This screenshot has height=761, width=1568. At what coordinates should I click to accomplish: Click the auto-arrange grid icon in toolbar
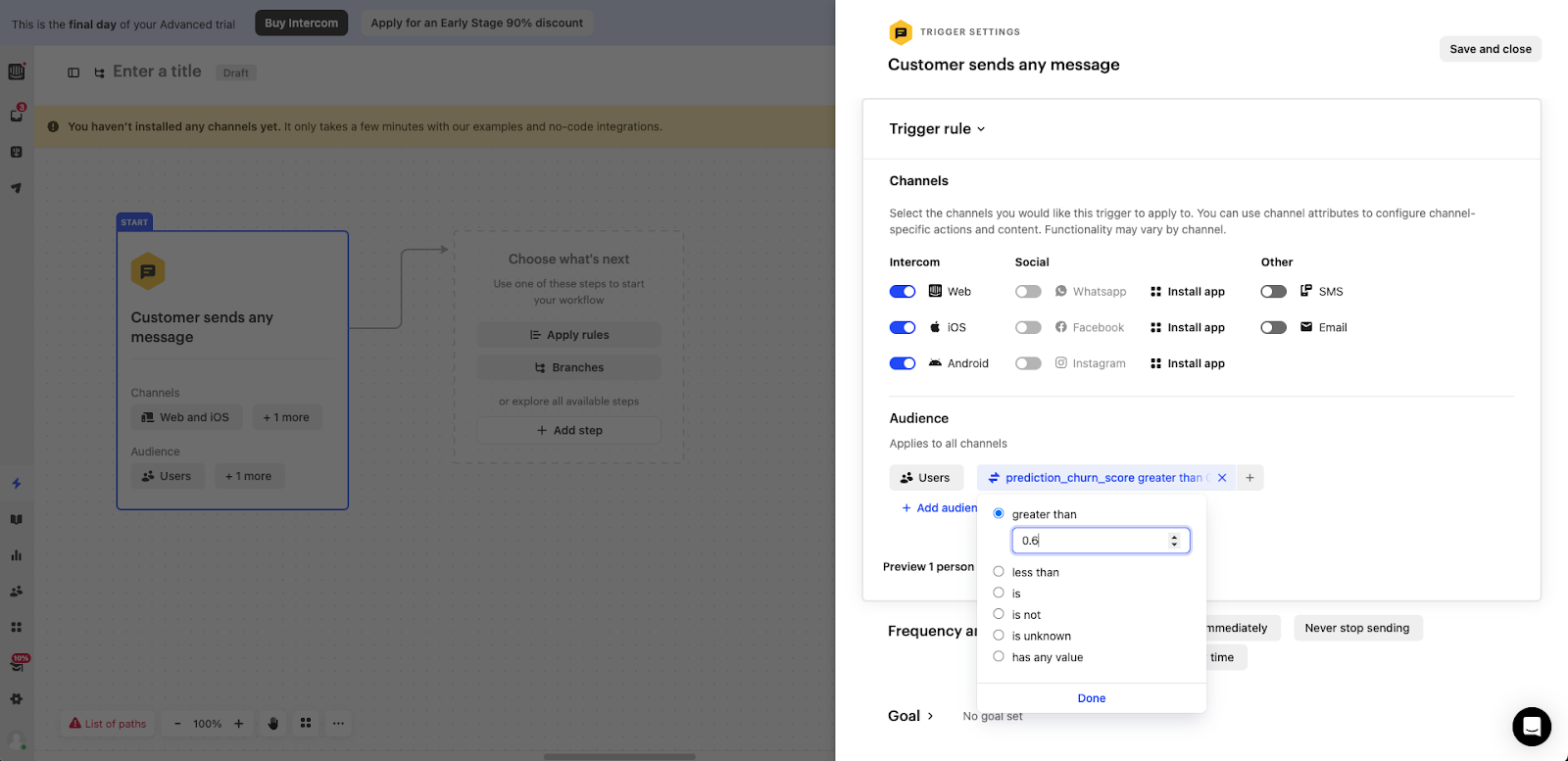[x=306, y=723]
